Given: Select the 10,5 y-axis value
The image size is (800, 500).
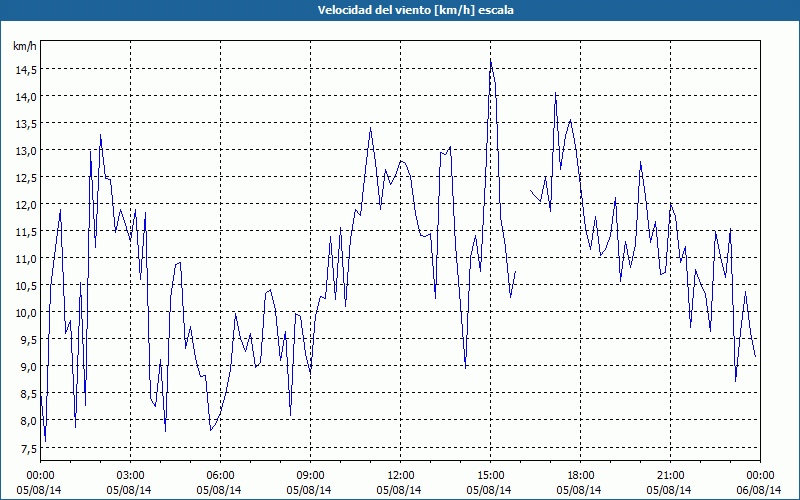Looking at the screenshot, I should [26, 286].
